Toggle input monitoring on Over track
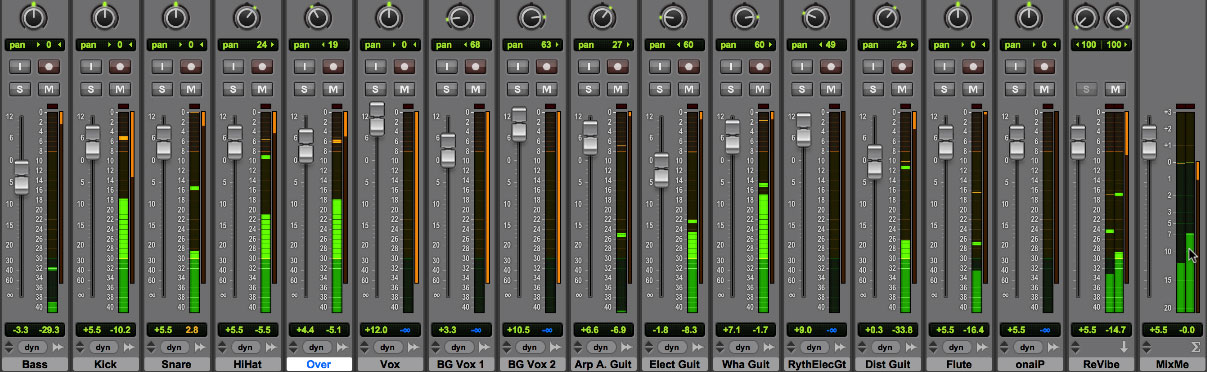This screenshot has width=1207, height=372. [304, 66]
